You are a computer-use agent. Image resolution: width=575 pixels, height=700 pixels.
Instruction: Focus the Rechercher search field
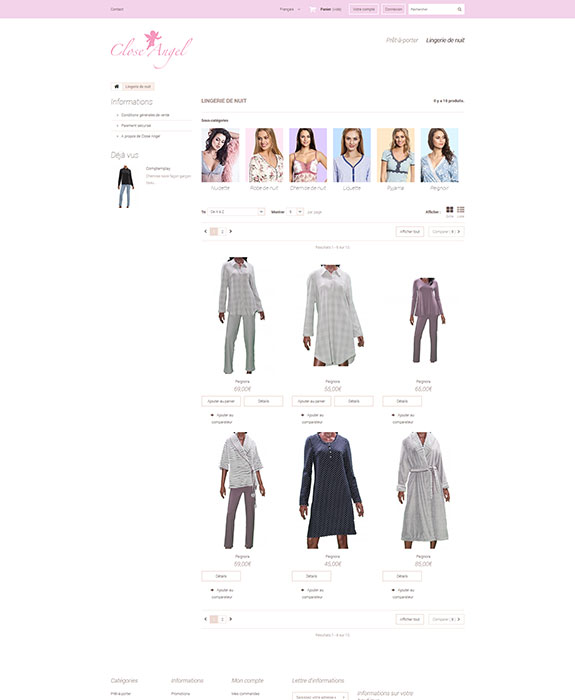coord(432,9)
